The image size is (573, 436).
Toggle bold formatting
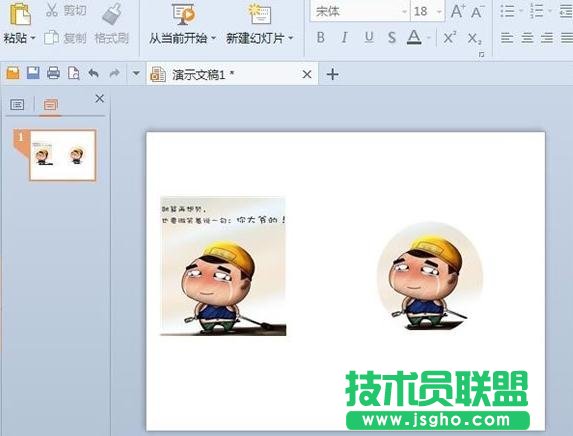(x=321, y=37)
